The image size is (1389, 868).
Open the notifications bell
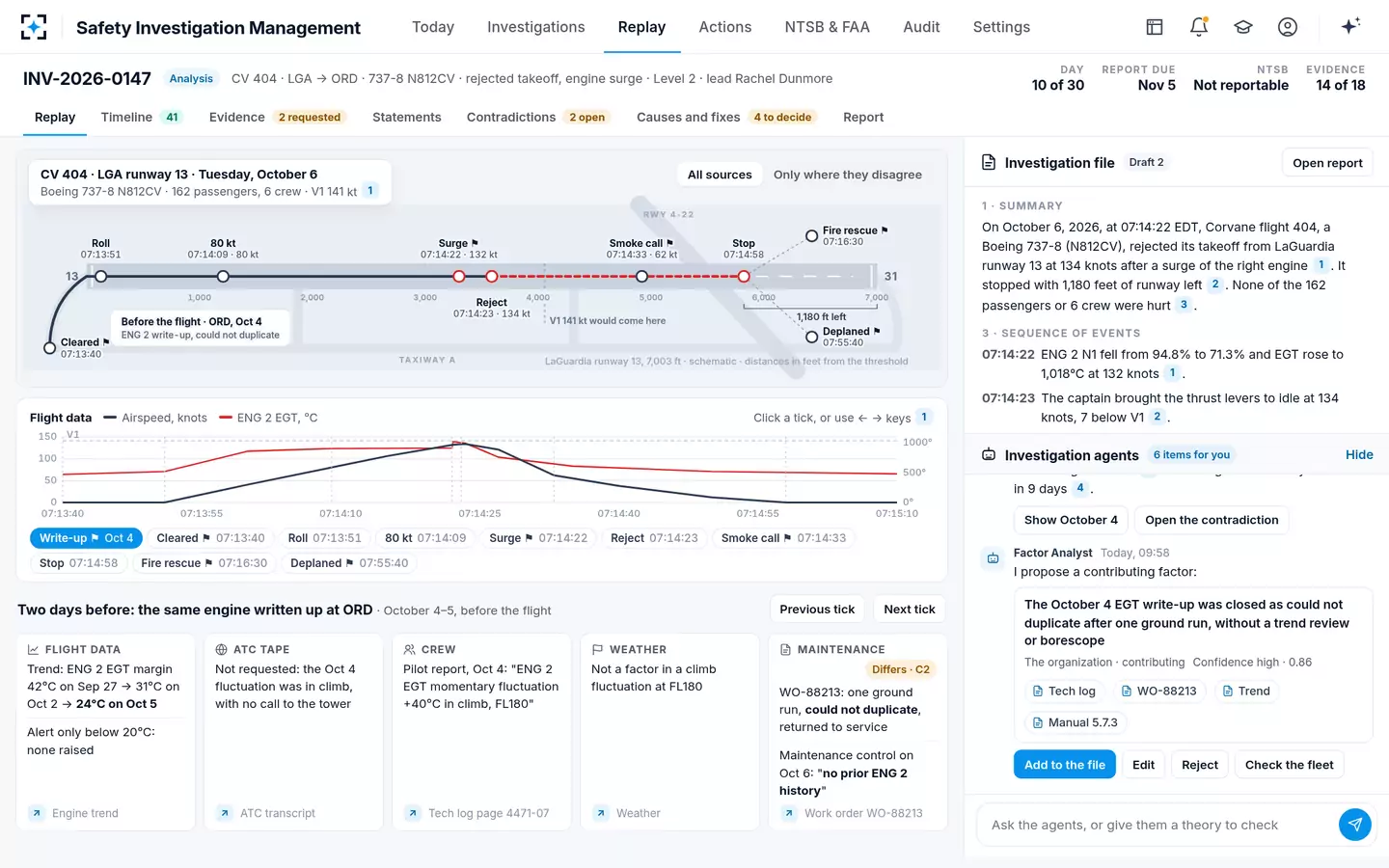(x=1199, y=27)
